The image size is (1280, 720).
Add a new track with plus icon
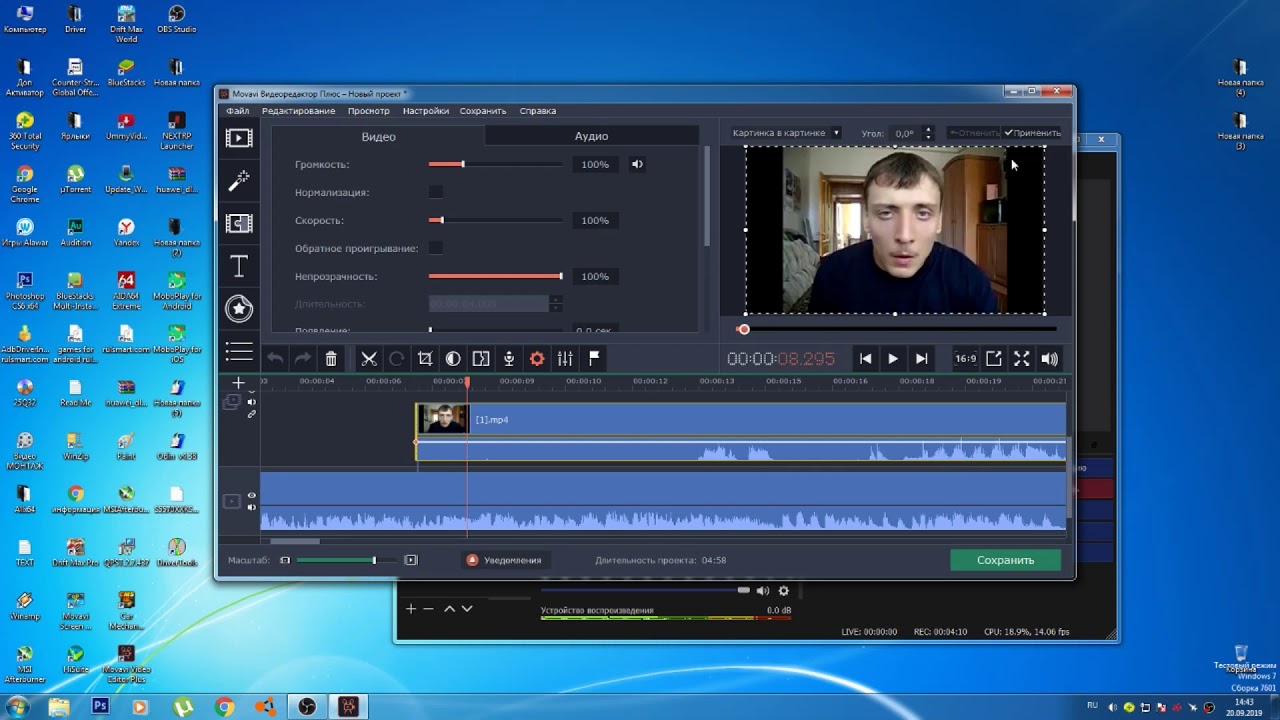(x=238, y=383)
